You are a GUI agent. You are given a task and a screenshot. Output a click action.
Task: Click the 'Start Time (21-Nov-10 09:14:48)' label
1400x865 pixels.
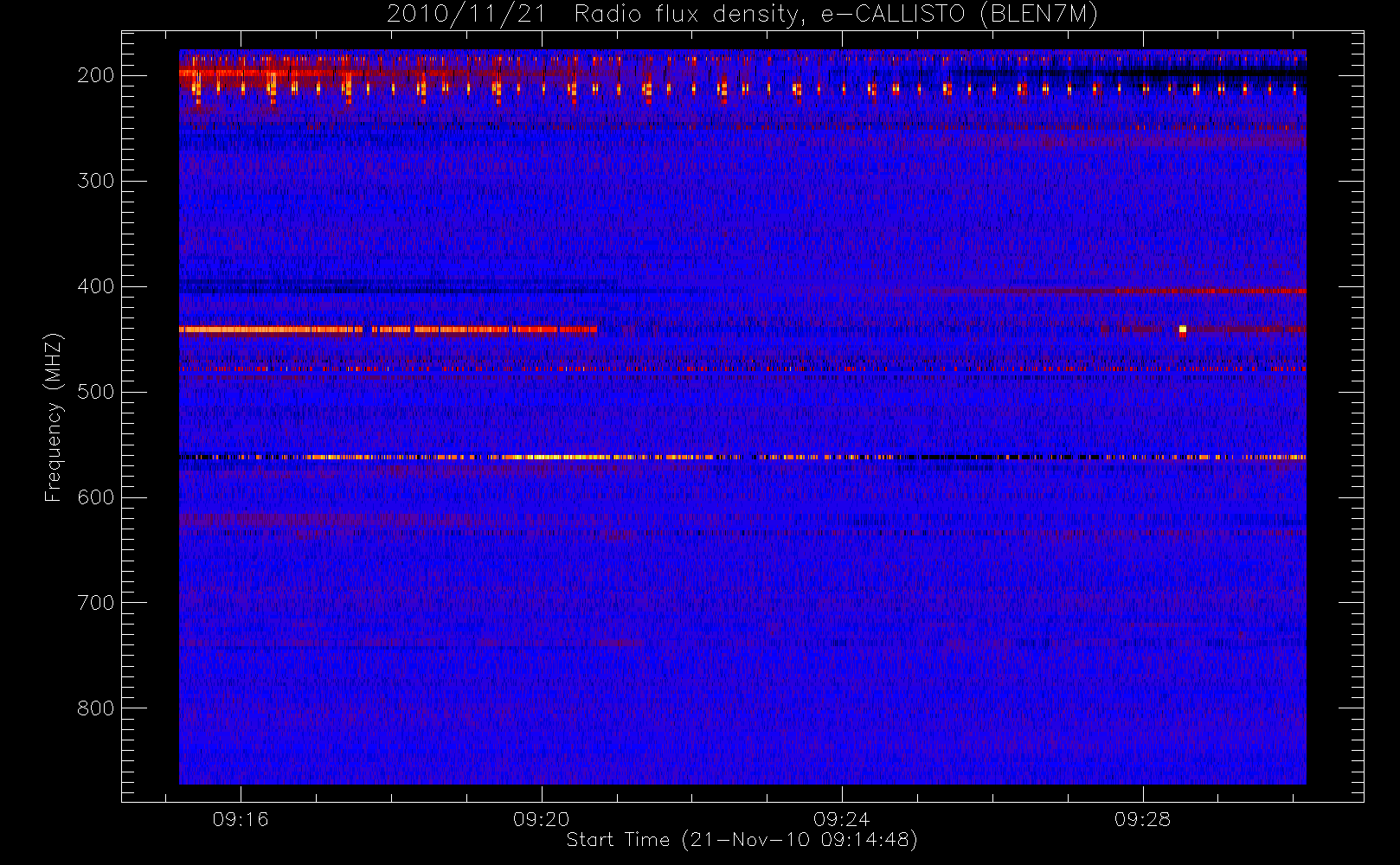(x=742, y=840)
